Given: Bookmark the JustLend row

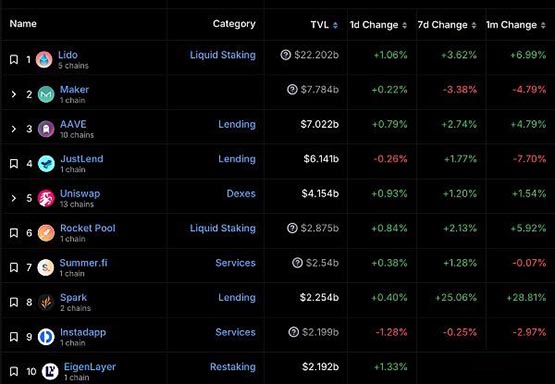Looking at the screenshot, I should pos(14,164).
